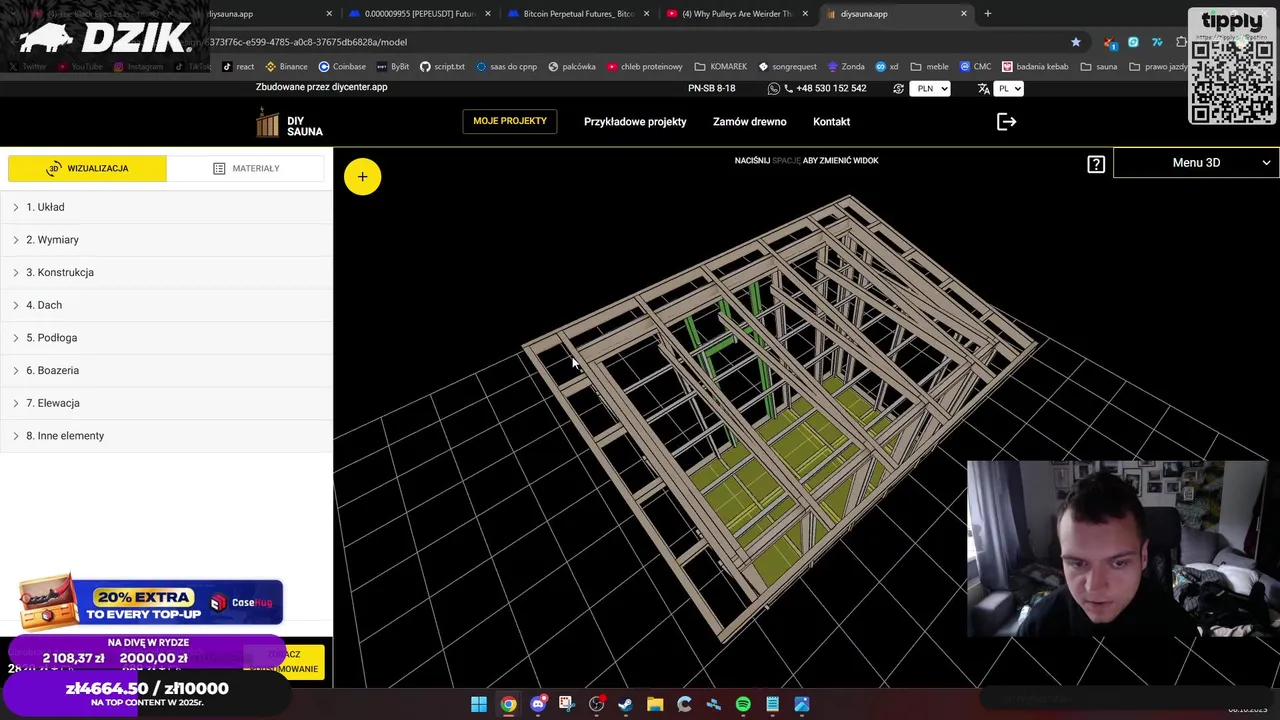Image resolution: width=1280 pixels, height=720 pixels.
Task: Open the PL language dropdown
Action: [1008, 88]
